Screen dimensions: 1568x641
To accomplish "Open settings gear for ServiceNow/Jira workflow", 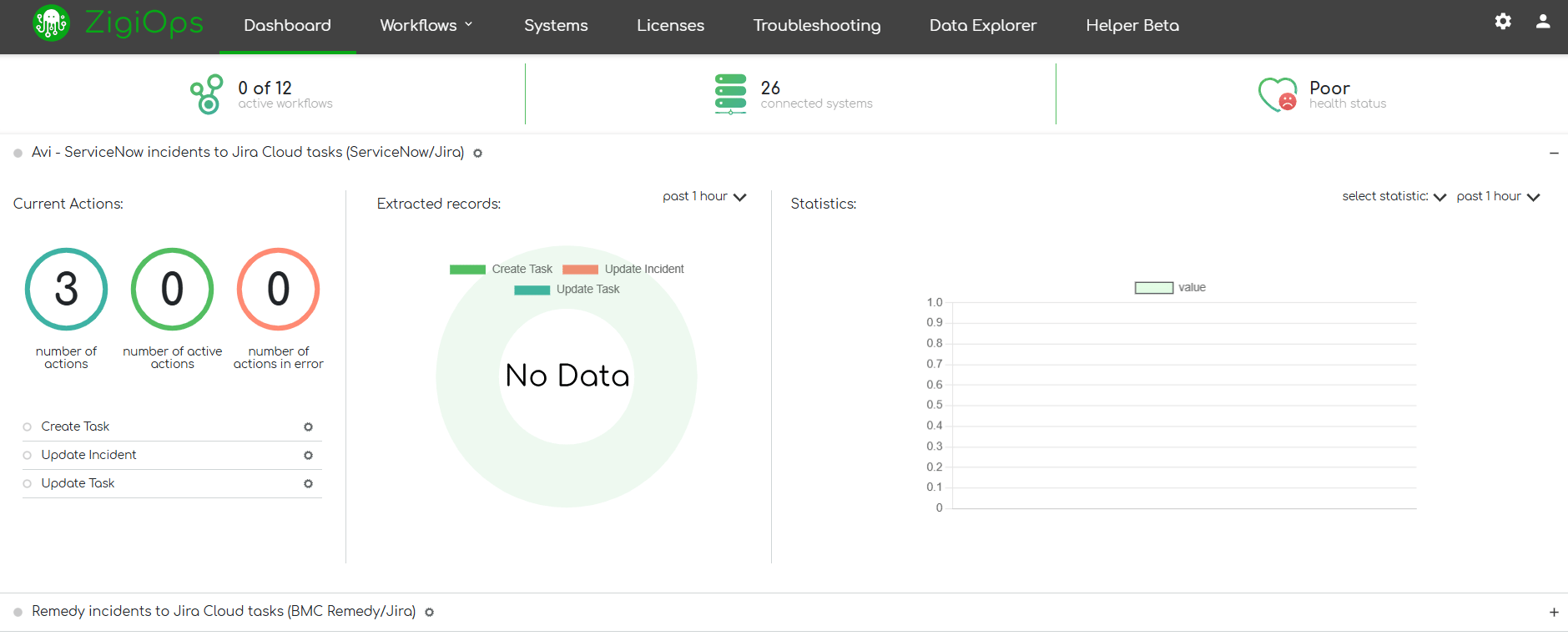I will tap(477, 154).
